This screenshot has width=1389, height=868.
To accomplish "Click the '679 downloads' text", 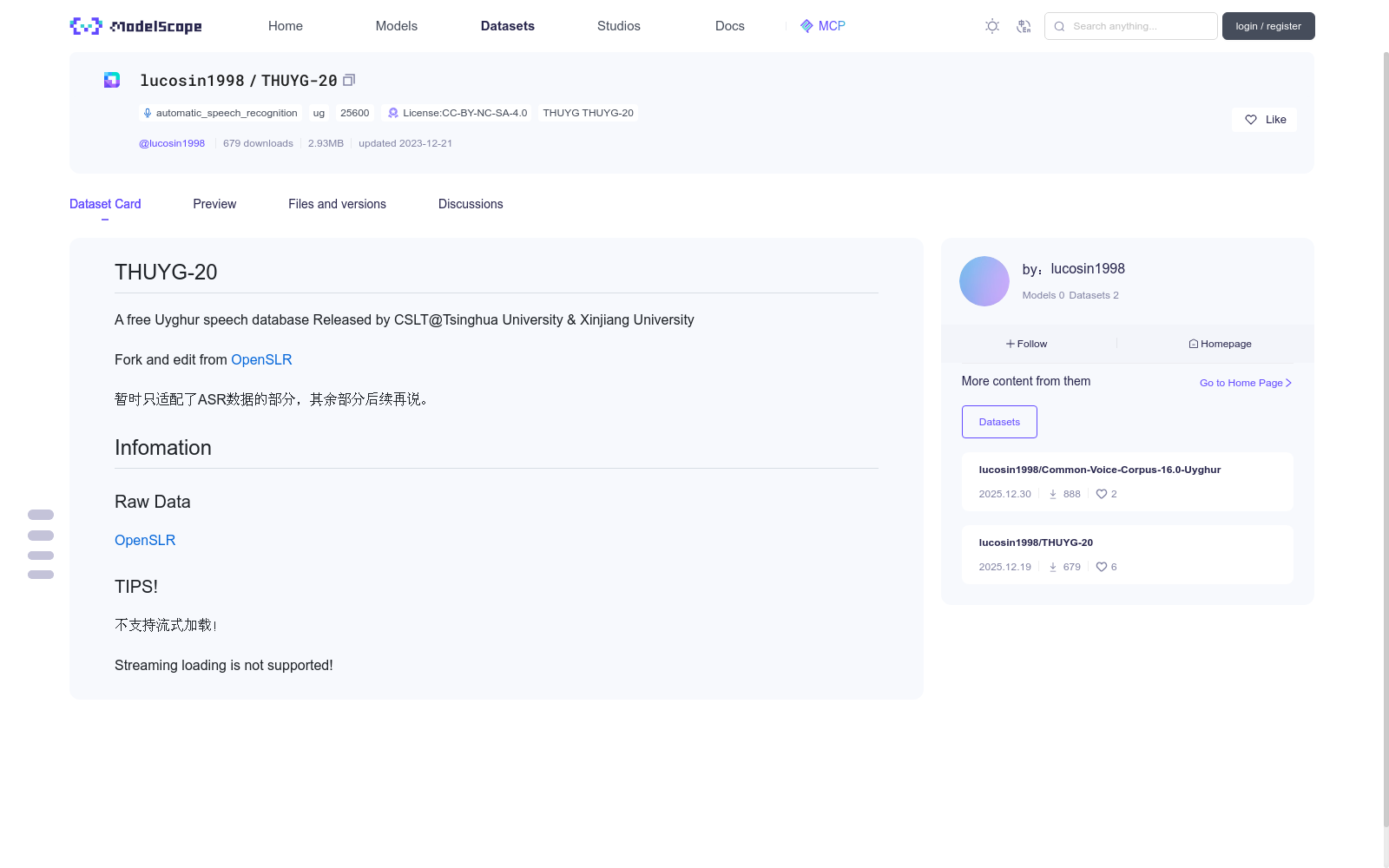I will (258, 143).
